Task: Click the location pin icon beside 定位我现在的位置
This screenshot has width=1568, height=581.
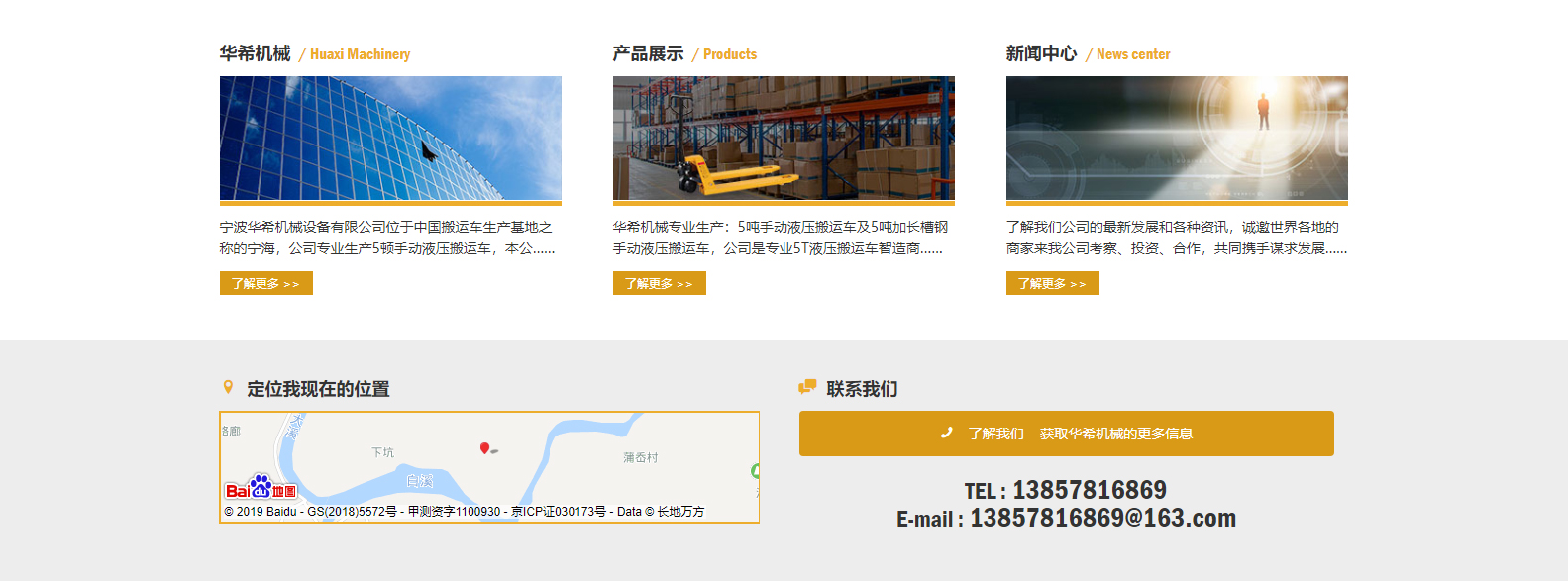Action: [x=228, y=387]
